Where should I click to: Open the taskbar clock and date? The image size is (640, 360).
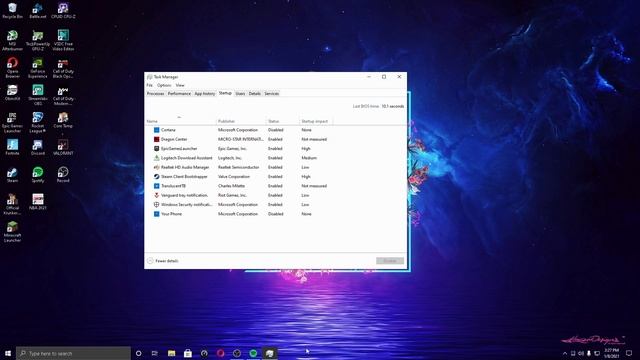click(x=611, y=353)
